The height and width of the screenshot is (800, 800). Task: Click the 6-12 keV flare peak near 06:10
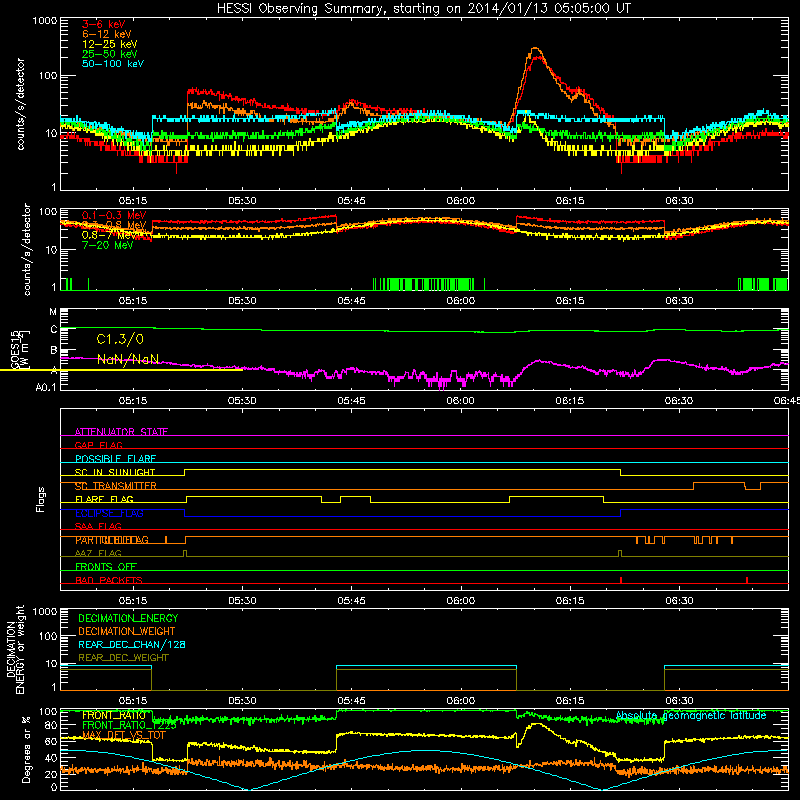[535, 49]
